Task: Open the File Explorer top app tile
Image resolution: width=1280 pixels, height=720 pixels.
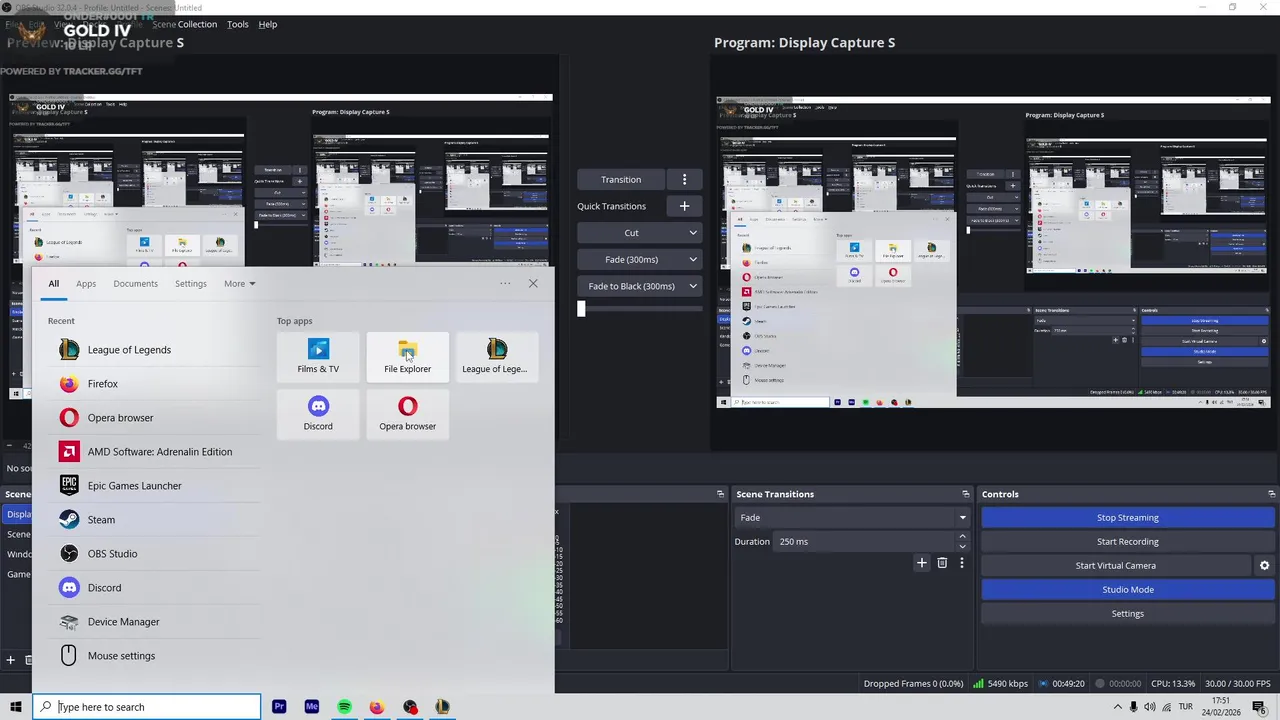Action: (407, 356)
